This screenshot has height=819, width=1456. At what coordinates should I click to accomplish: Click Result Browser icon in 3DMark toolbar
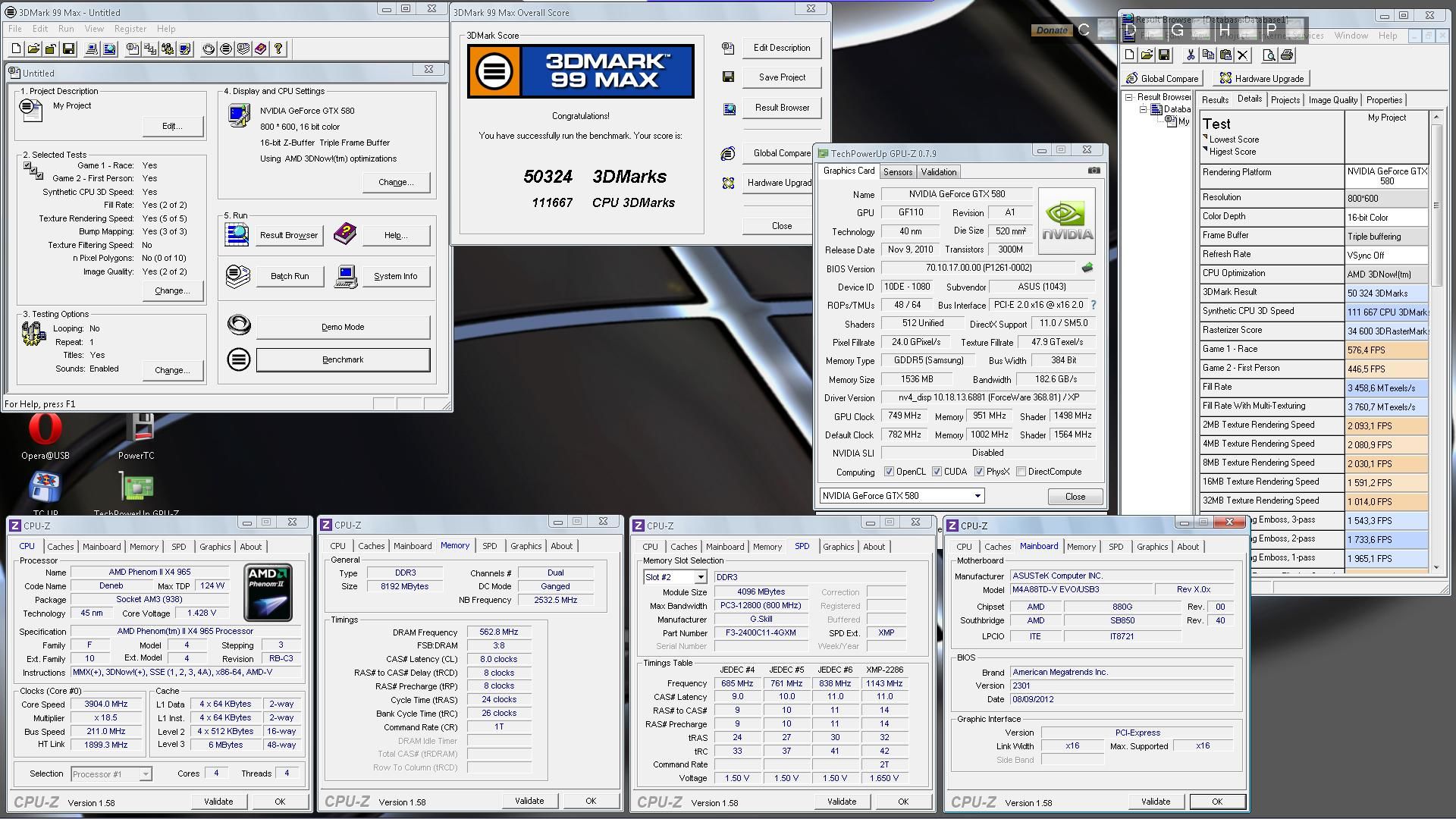(x=109, y=49)
